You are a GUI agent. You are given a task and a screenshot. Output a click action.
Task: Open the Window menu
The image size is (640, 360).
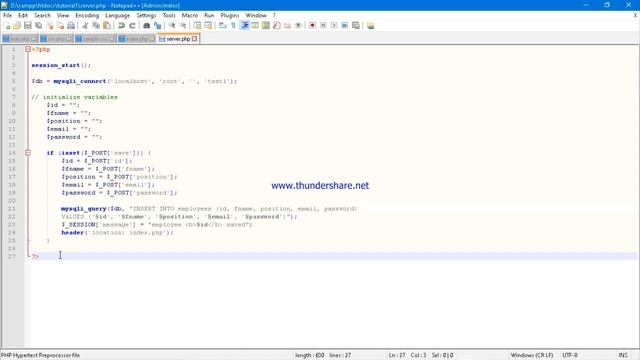coord(256,15)
